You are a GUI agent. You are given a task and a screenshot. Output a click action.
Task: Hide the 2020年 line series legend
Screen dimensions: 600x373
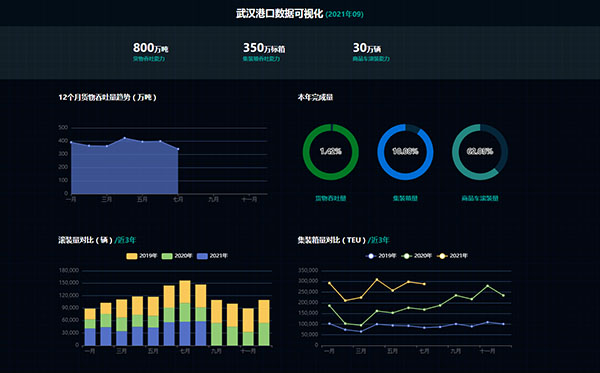tap(417, 256)
